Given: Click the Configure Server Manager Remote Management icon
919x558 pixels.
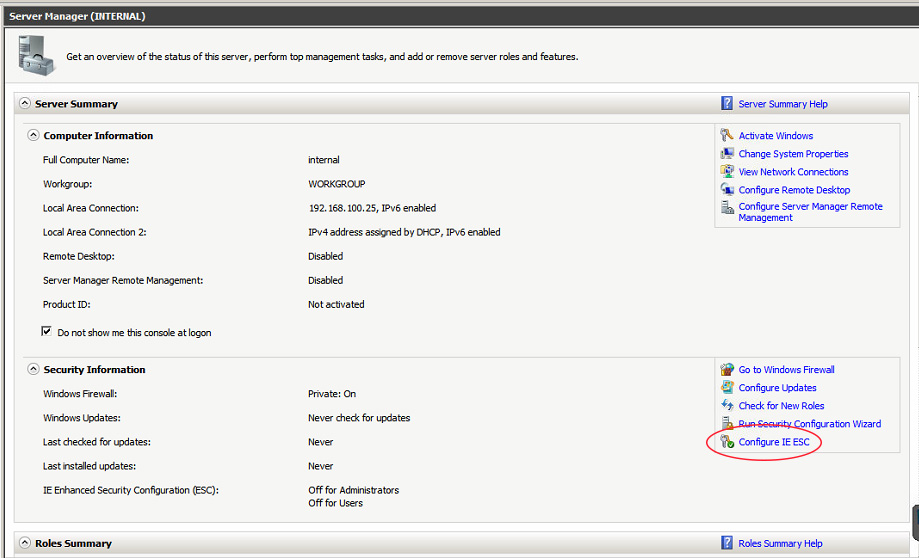Looking at the screenshot, I should (727, 207).
